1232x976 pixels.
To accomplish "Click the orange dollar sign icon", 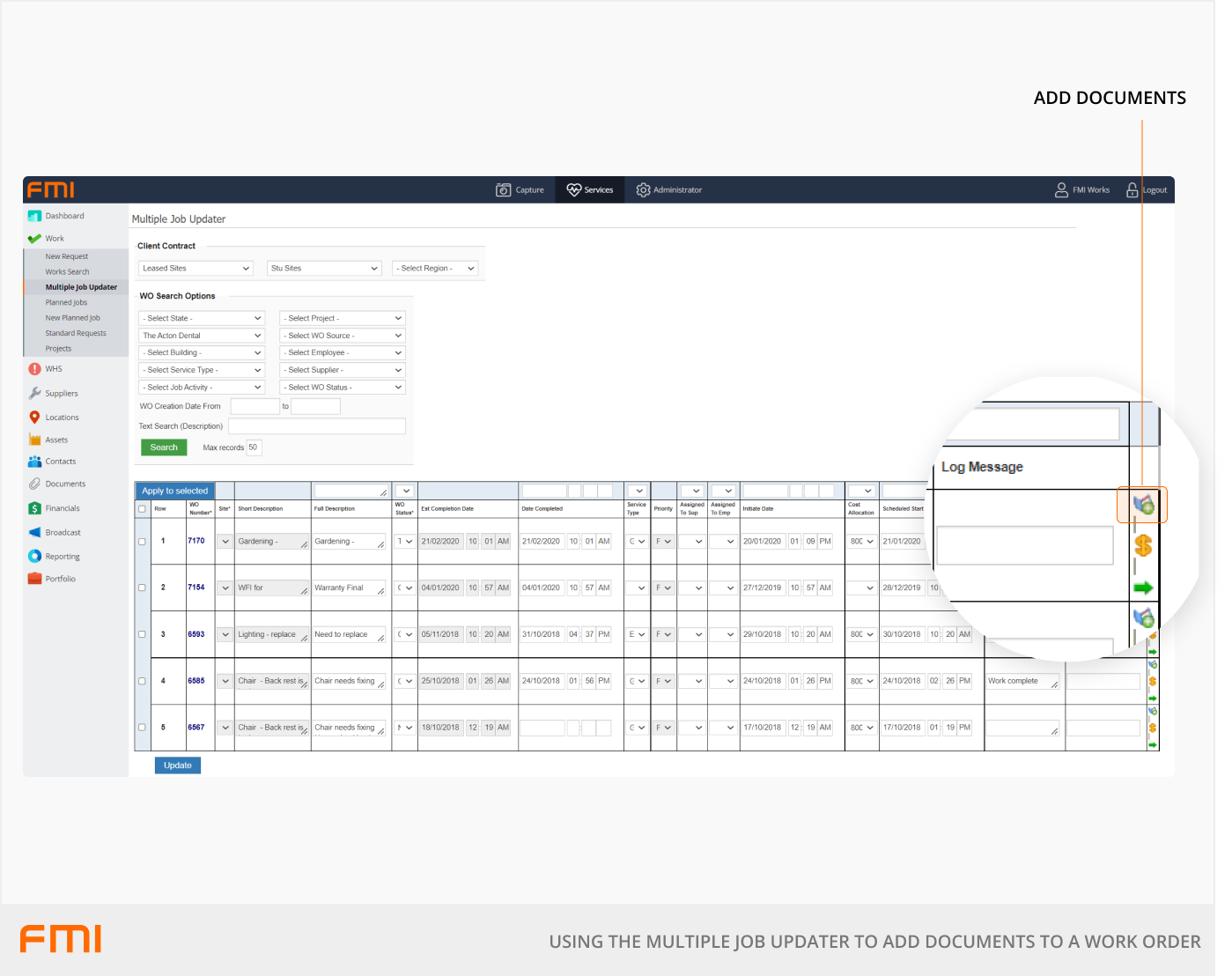I will click(1143, 546).
